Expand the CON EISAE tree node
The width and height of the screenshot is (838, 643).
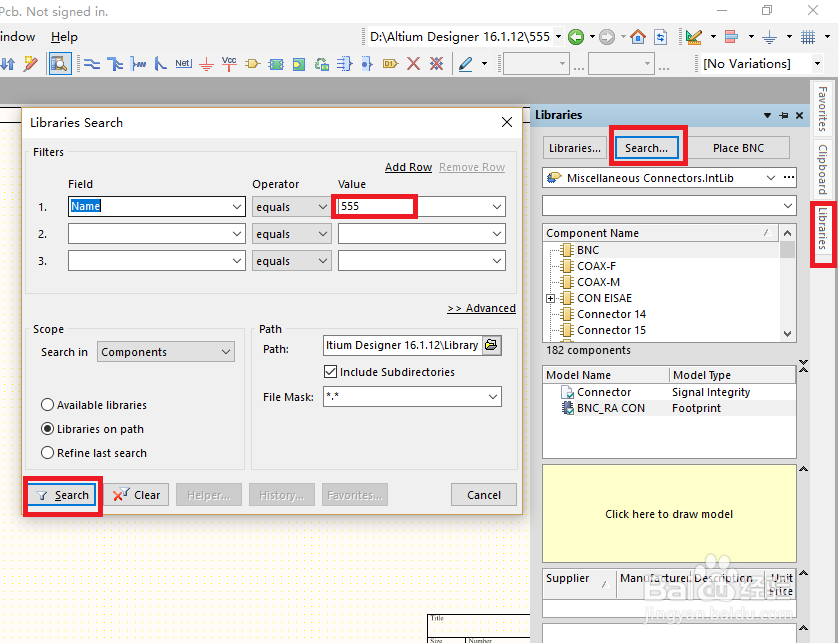click(x=550, y=298)
